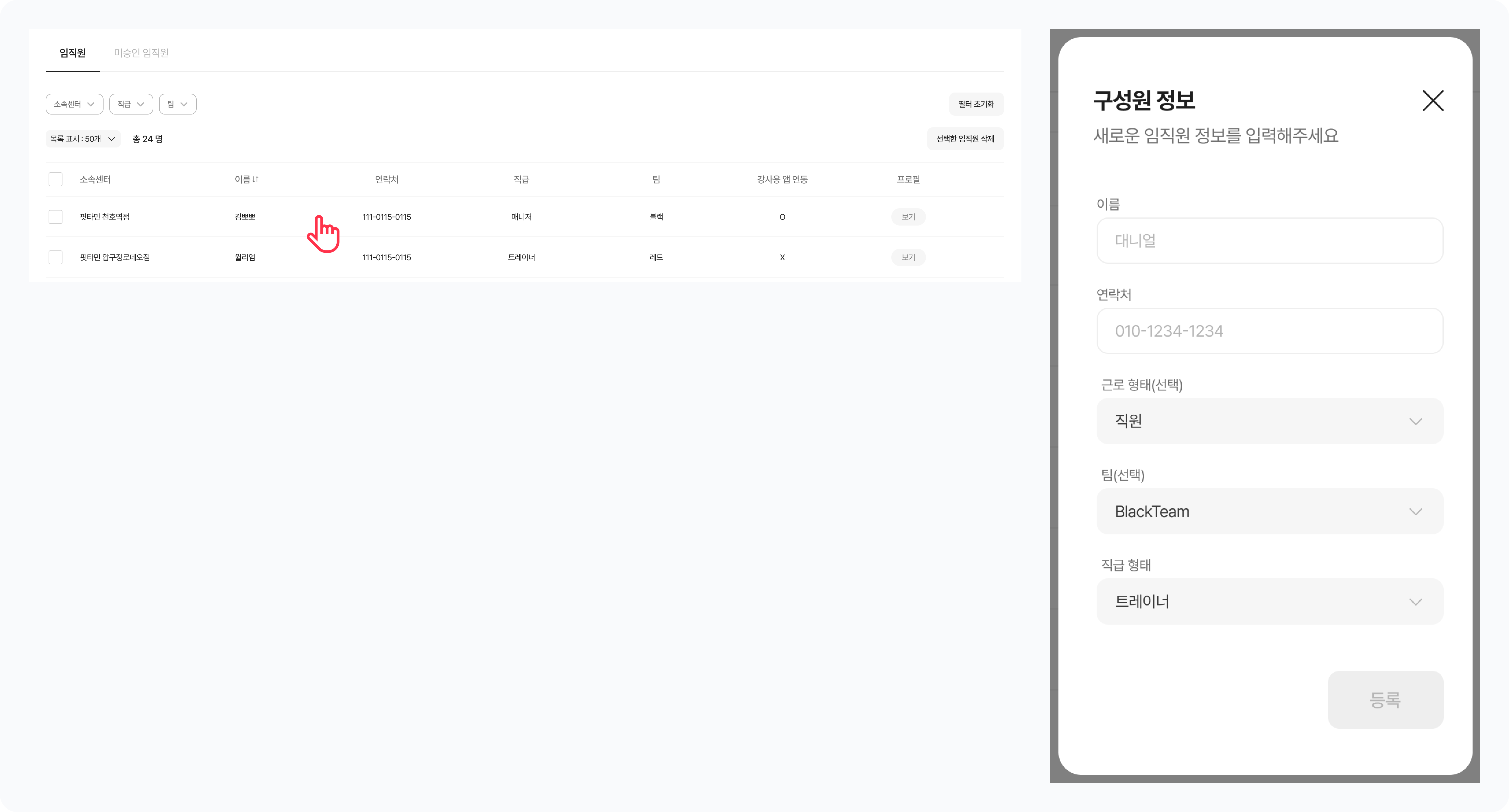Viewport: 1509px width, 812px height.
Task: Click the 연락처 phone number input field
Action: click(x=1270, y=331)
